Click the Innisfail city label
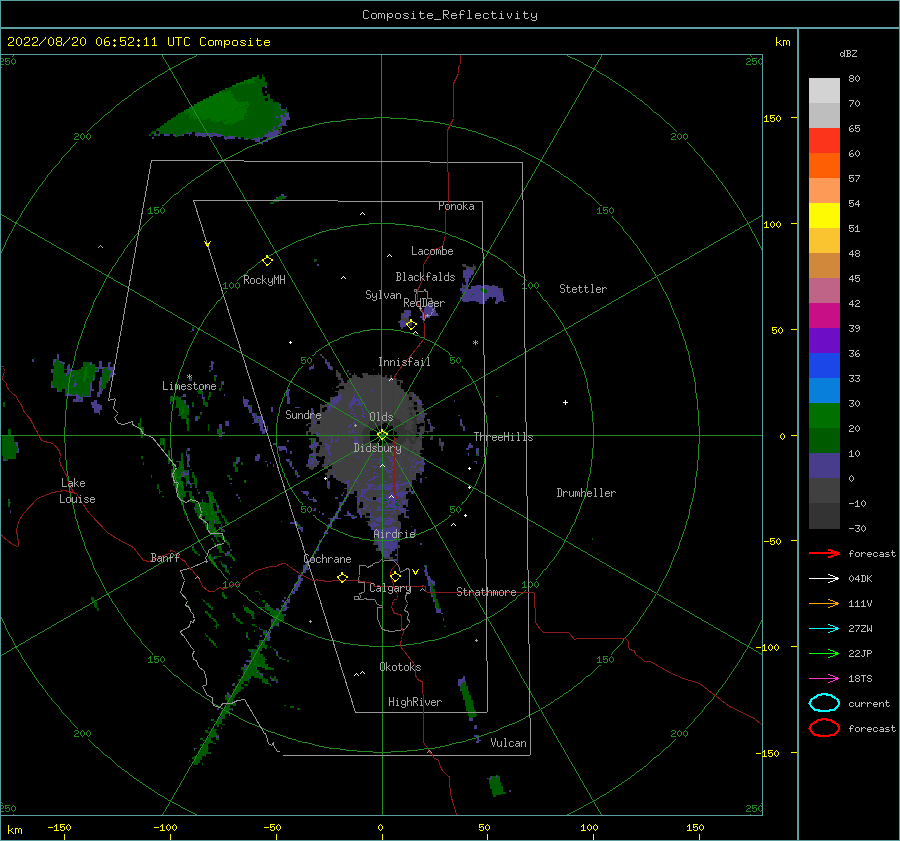The height and width of the screenshot is (841, 900). 404,362
